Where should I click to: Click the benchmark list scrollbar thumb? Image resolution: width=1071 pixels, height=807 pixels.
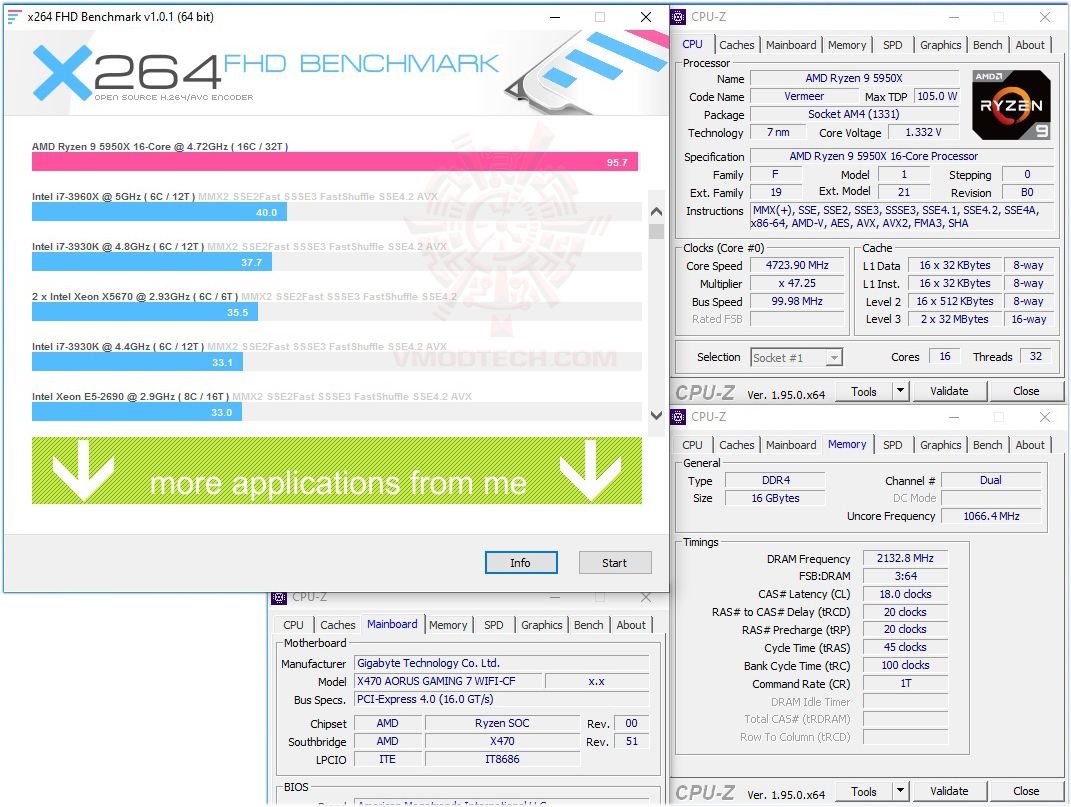pyautogui.click(x=656, y=231)
